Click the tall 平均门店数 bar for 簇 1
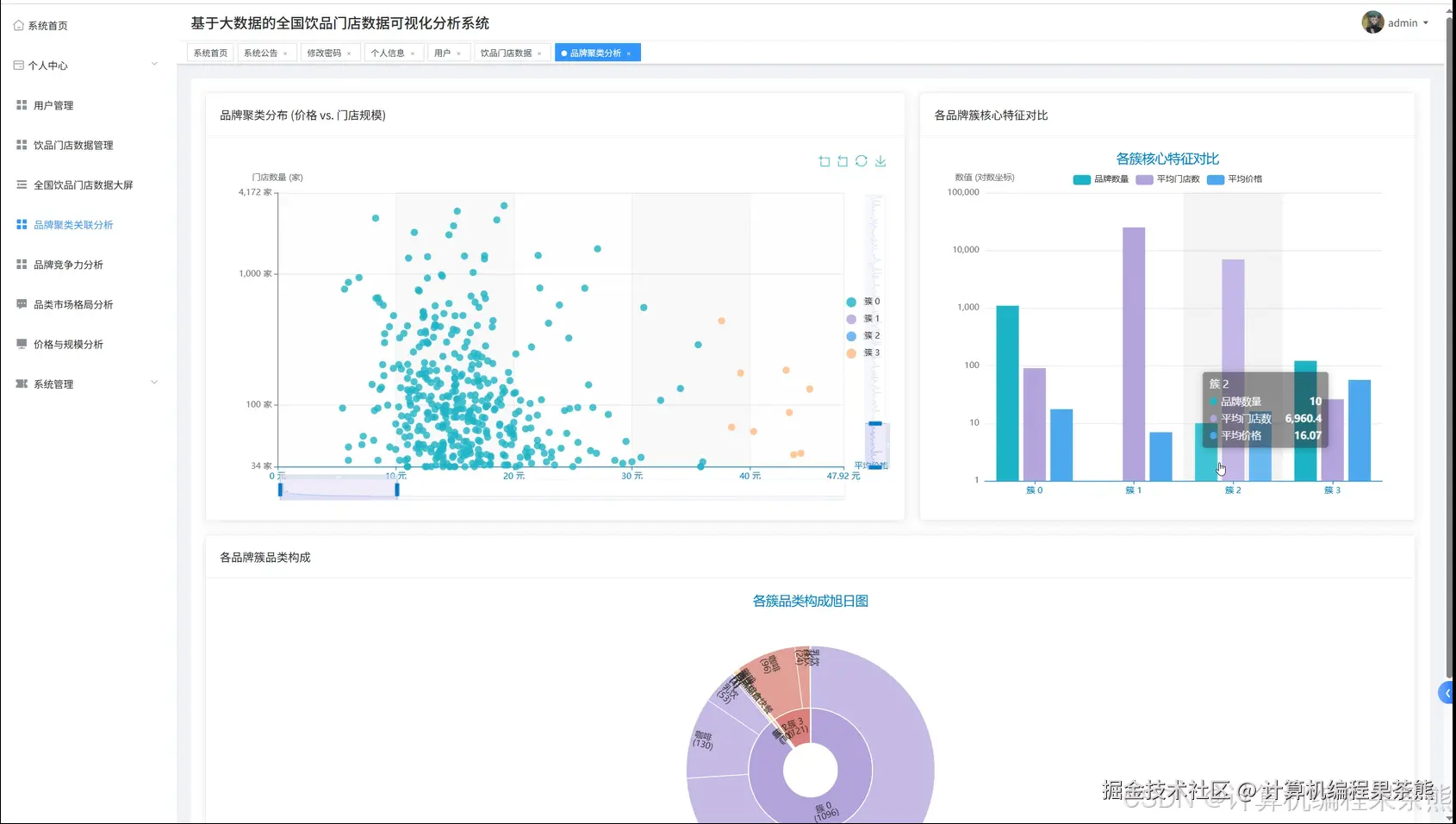1456x824 pixels. click(x=1134, y=354)
